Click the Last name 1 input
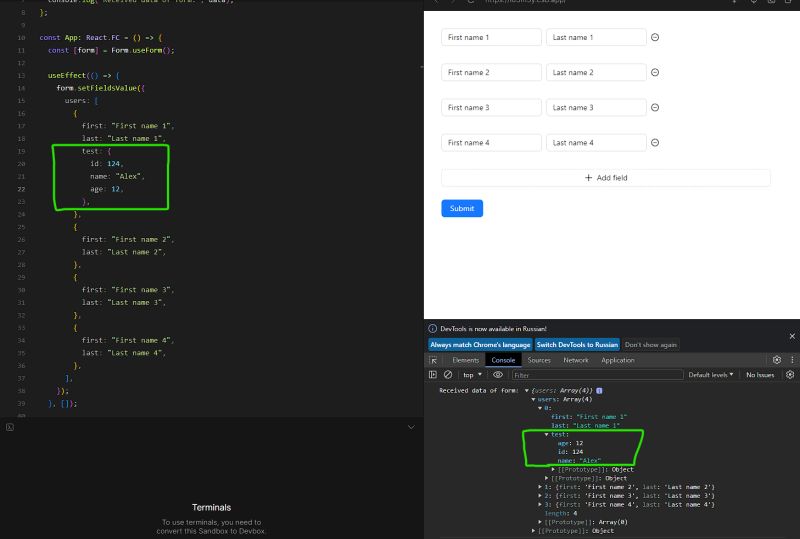 (596, 37)
